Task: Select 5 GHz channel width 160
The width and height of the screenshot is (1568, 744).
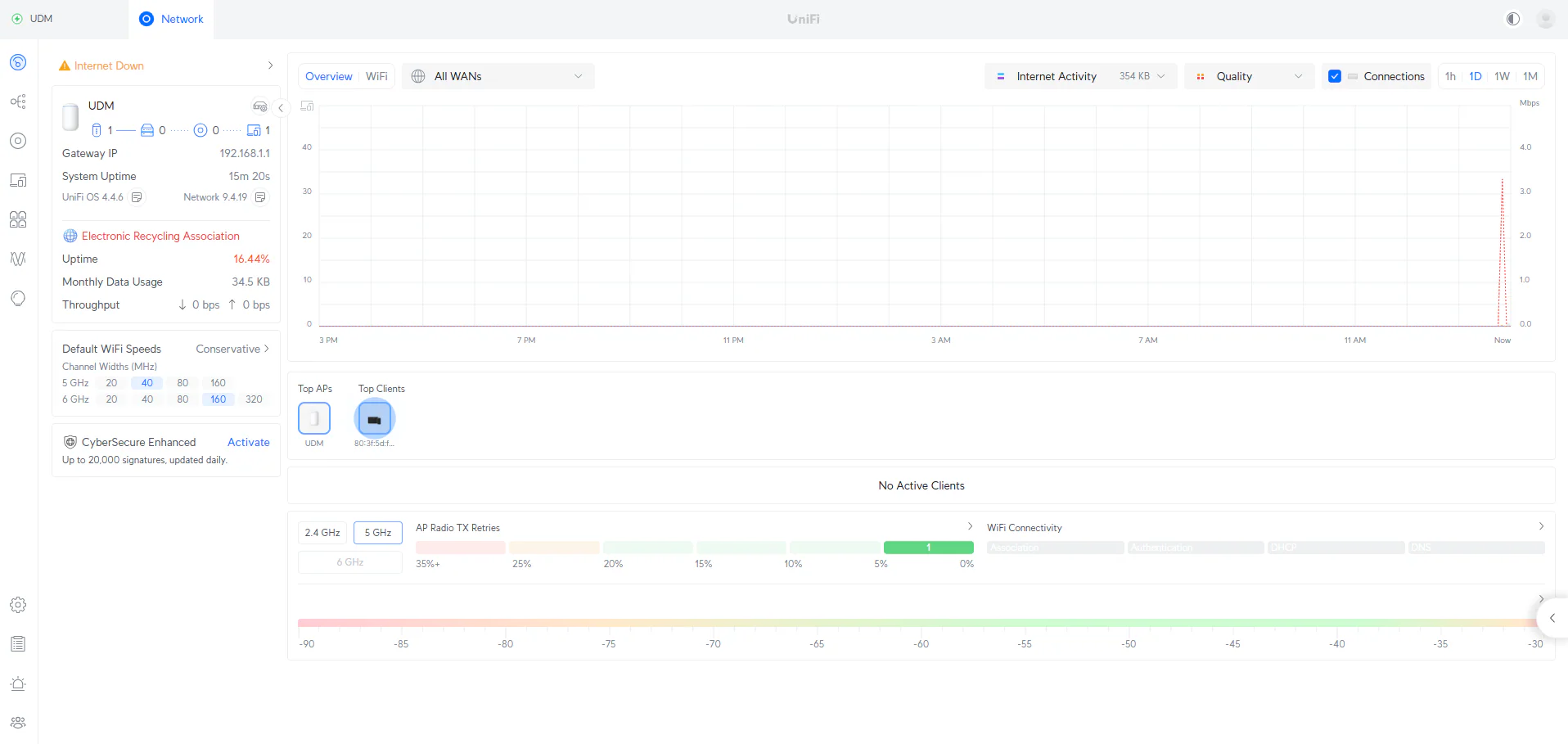Action: coord(218,383)
